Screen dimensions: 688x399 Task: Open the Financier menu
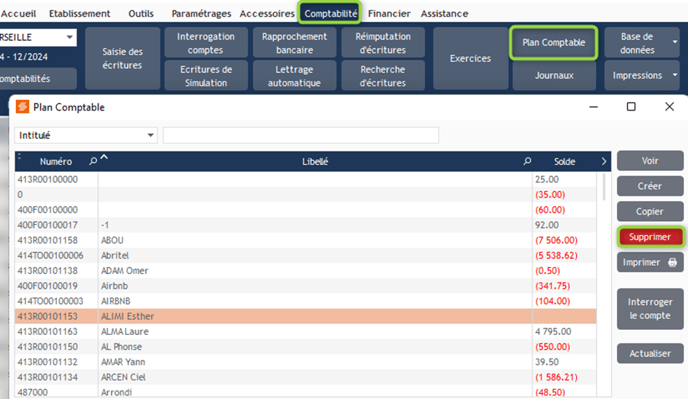coord(389,14)
